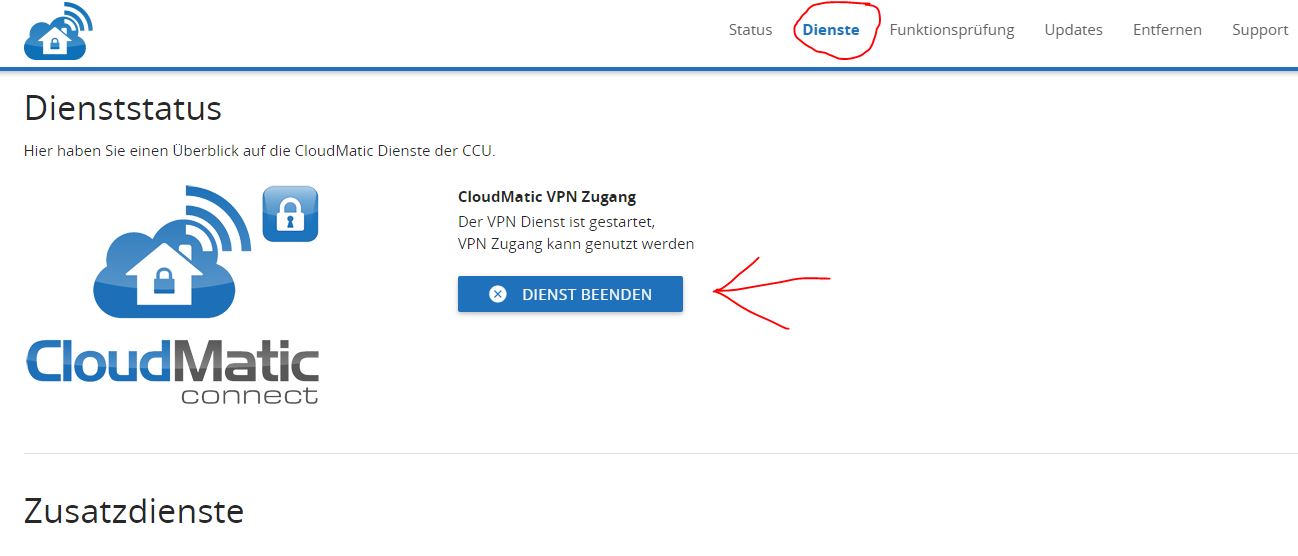Open the Support page
Viewport: 1298px width, 556px height.
(1259, 30)
